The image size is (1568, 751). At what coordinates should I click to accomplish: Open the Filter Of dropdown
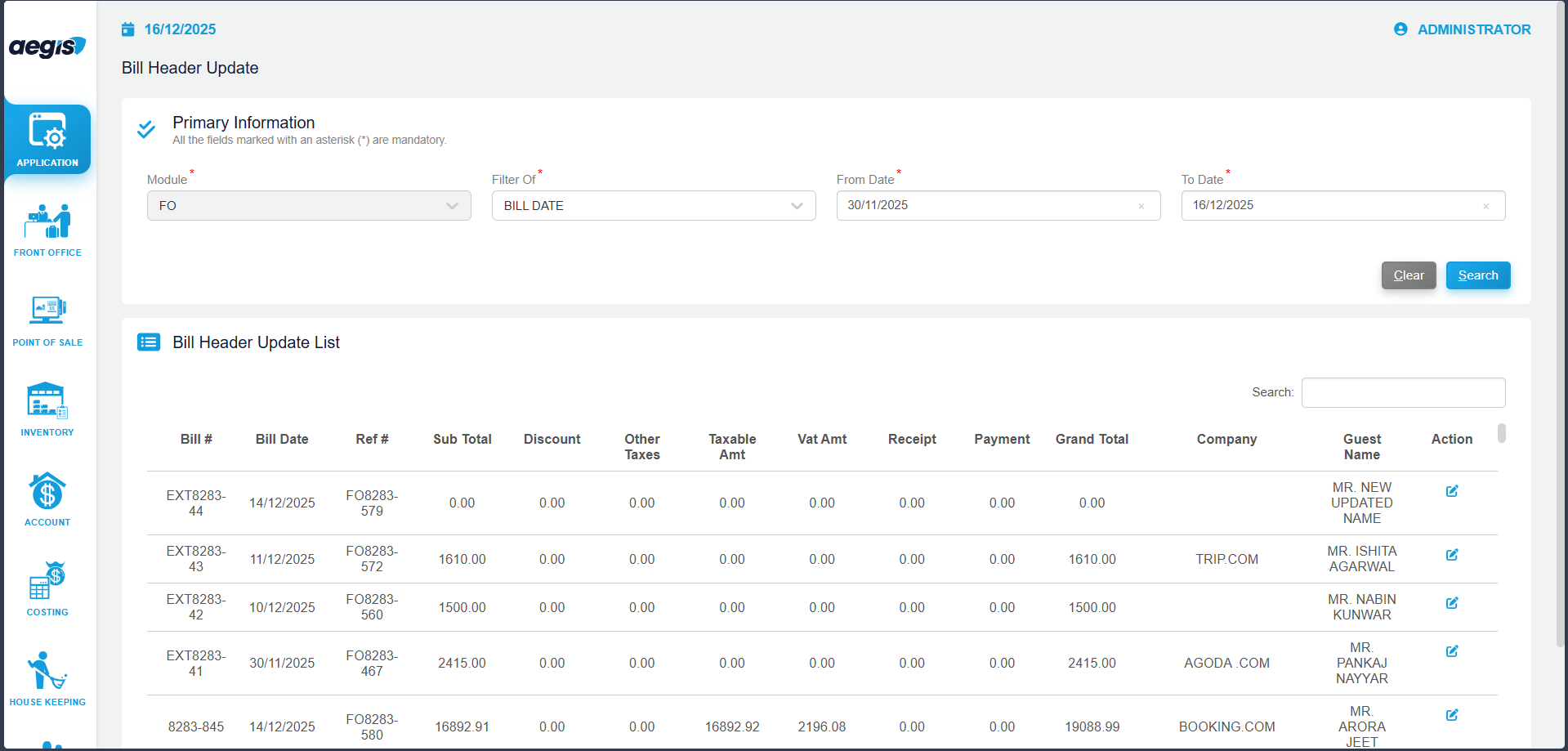click(653, 206)
